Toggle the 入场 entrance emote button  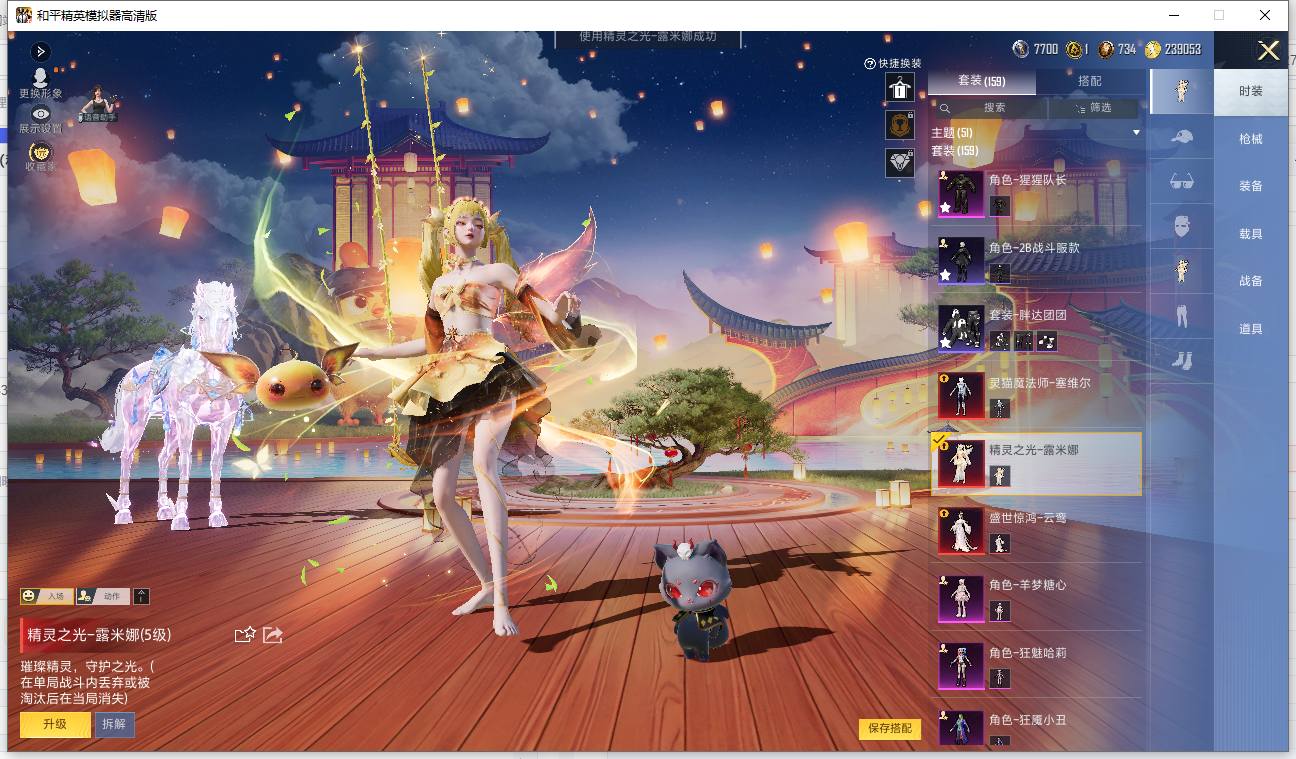(x=46, y=596)
